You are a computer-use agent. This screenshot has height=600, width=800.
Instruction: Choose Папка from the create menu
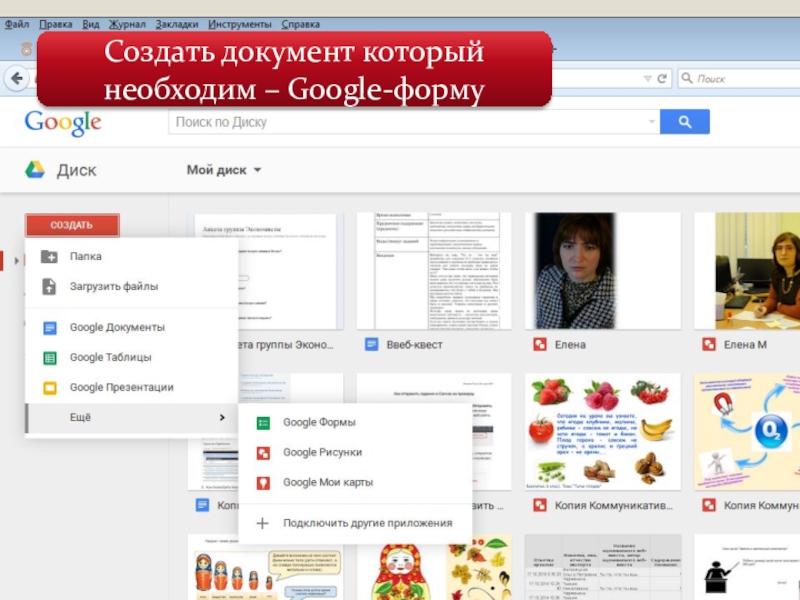click(132, 256)
